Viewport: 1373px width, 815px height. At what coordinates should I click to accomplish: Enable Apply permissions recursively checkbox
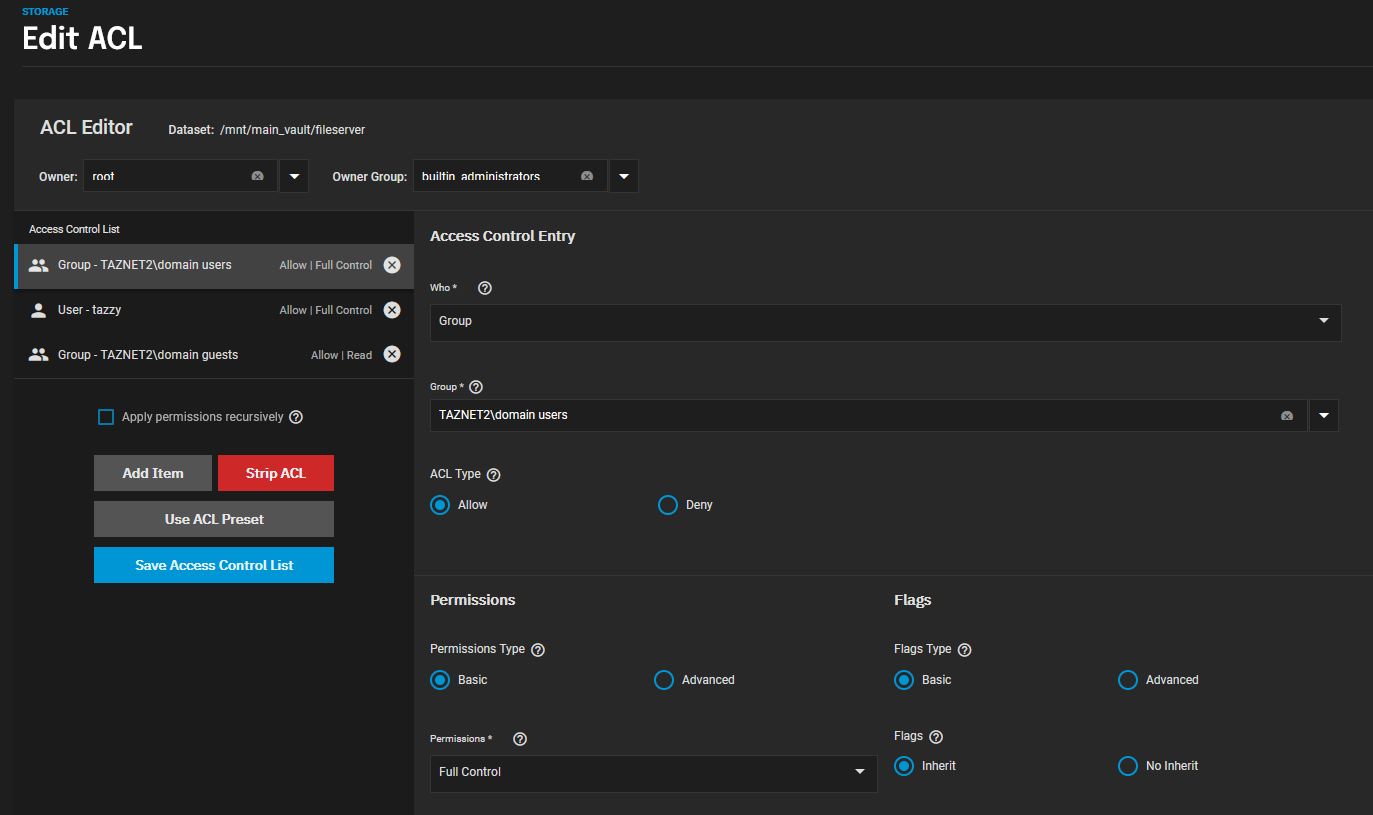106,417
